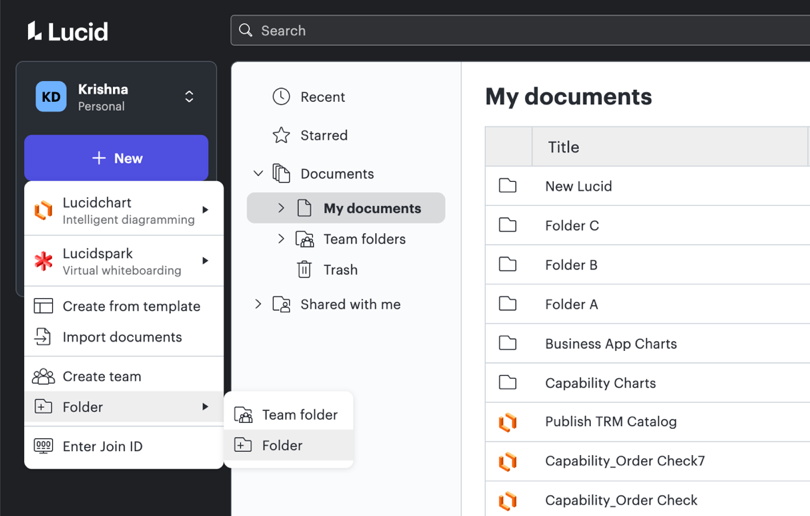Expand the Folder submenu arrow

[205, 407]
